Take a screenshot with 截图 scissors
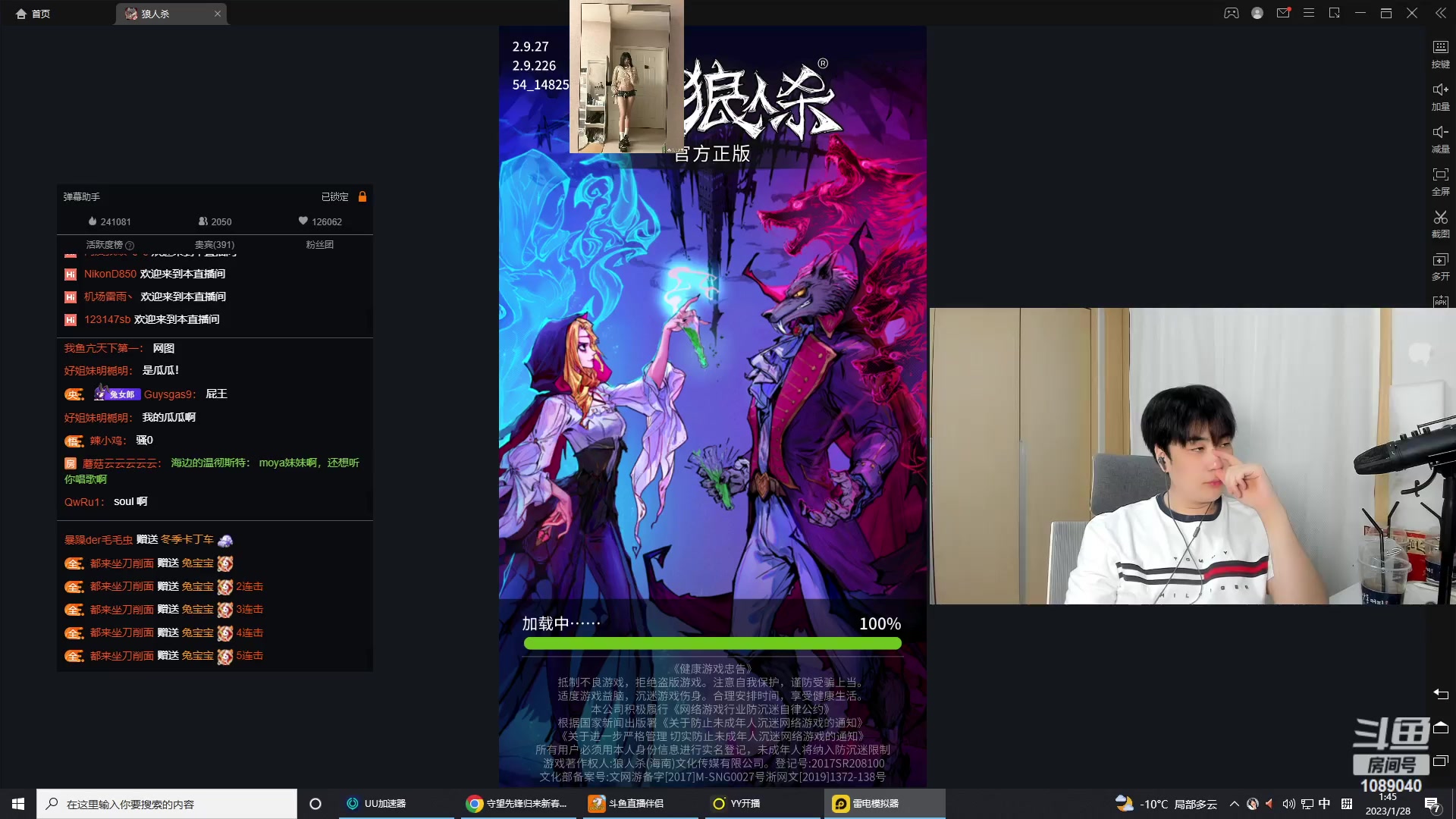Screen dimensions: 1456x819 [1440, 224]
